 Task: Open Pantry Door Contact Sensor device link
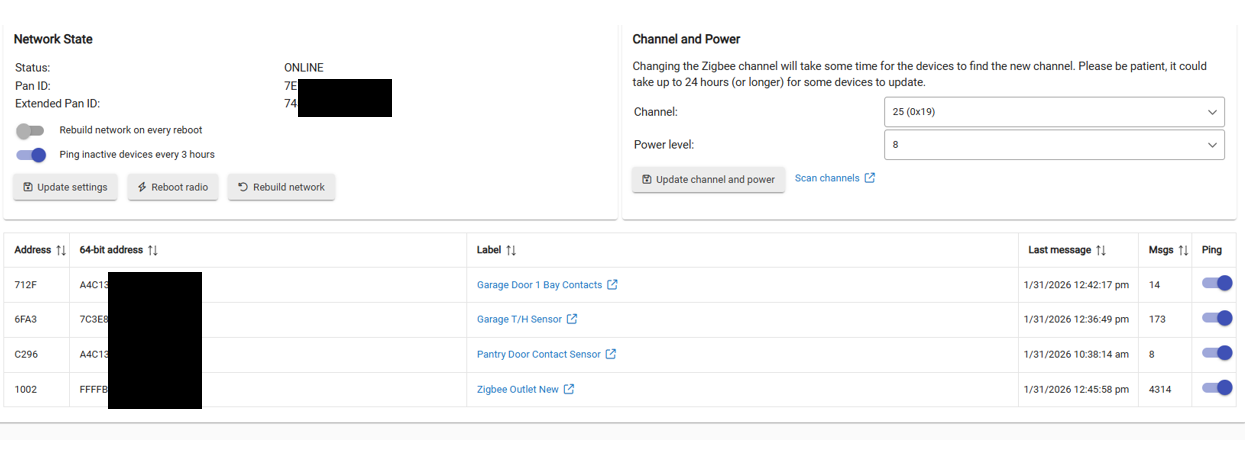point(538,354)
